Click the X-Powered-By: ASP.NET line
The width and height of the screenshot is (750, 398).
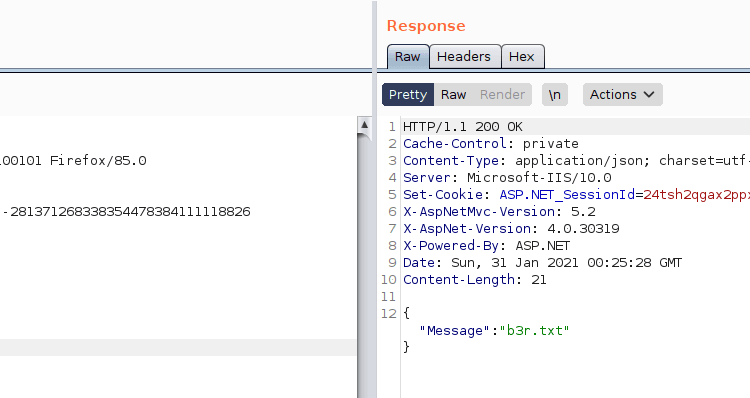pos(486,245)
